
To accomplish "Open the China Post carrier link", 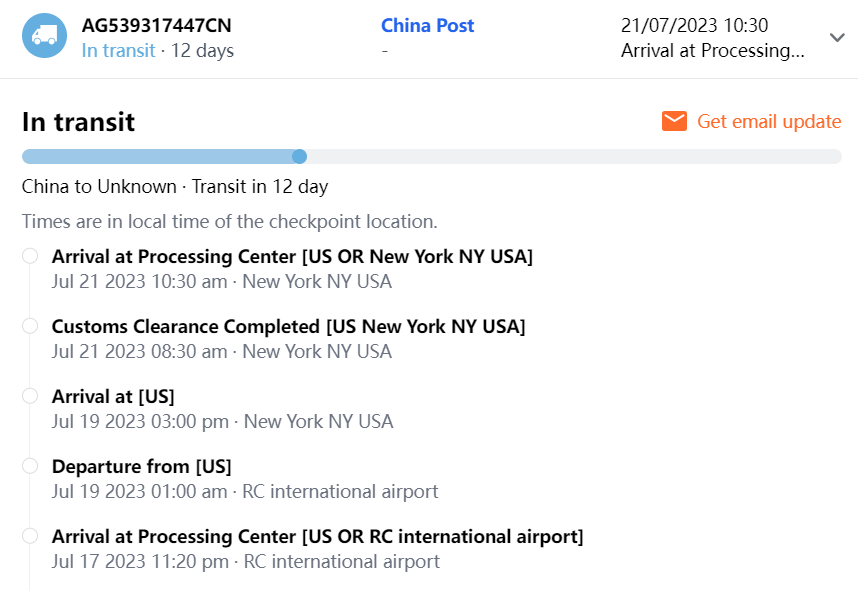I will pyautogui.click(x=427, y=26).
